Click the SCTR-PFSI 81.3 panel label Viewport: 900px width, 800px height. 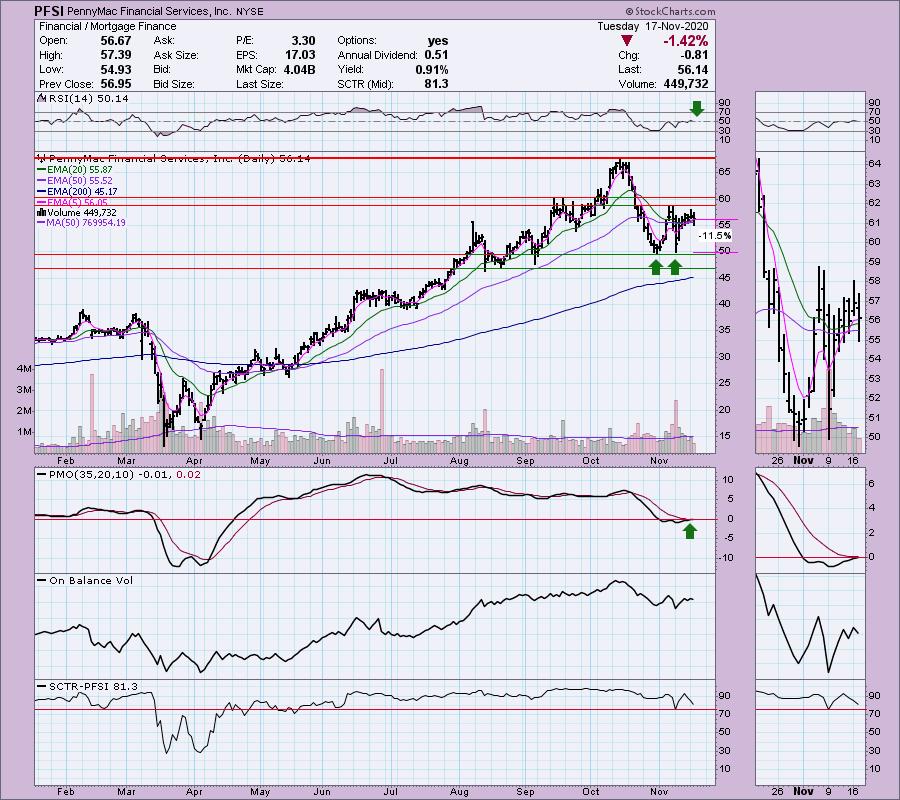(88, 686)
